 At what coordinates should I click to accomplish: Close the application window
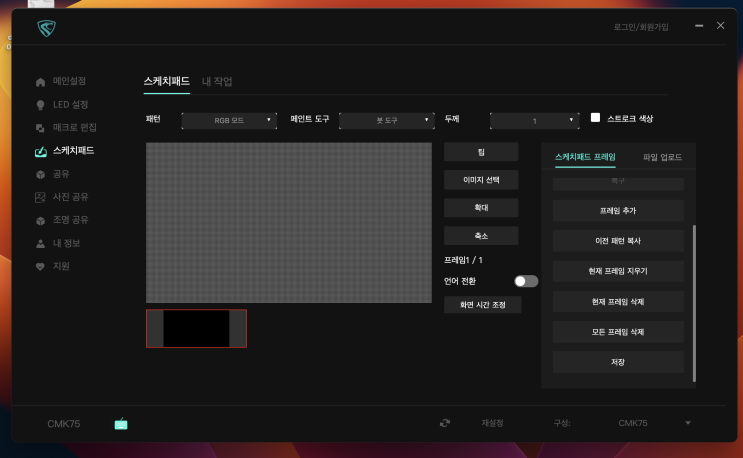click(x=720, y=26)
